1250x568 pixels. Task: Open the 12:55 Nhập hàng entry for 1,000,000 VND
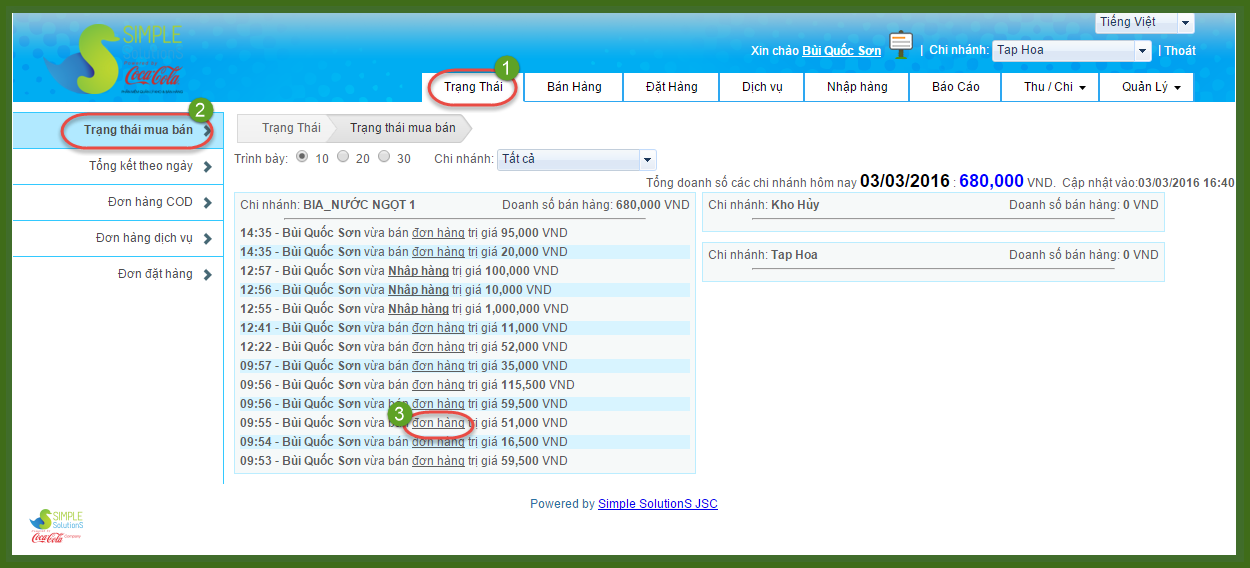pos(418,309)
